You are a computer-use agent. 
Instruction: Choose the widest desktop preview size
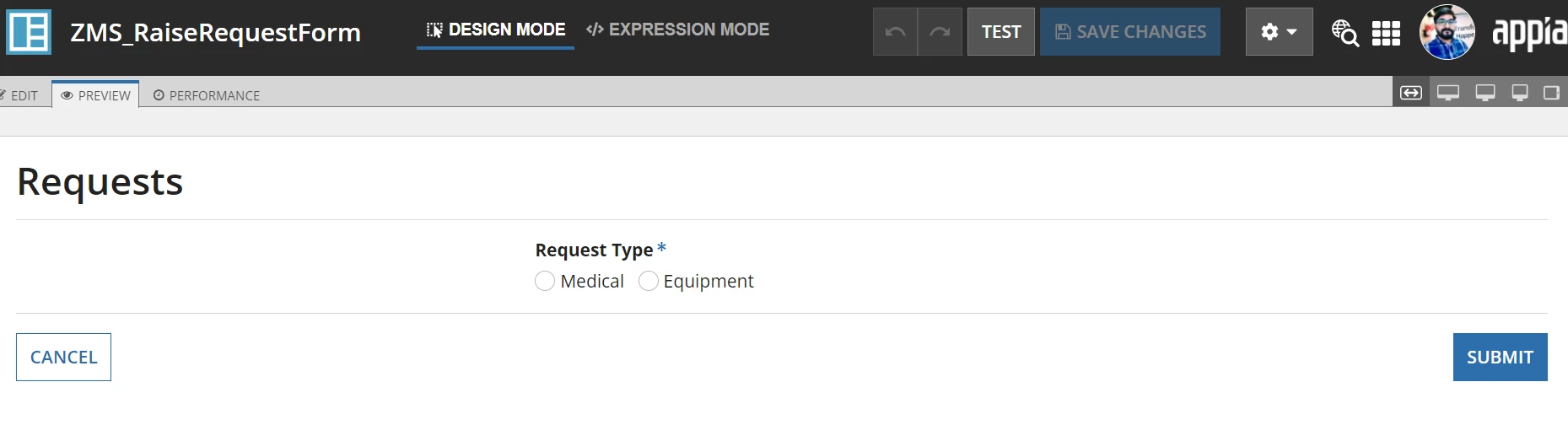[x=1448, y=93]
